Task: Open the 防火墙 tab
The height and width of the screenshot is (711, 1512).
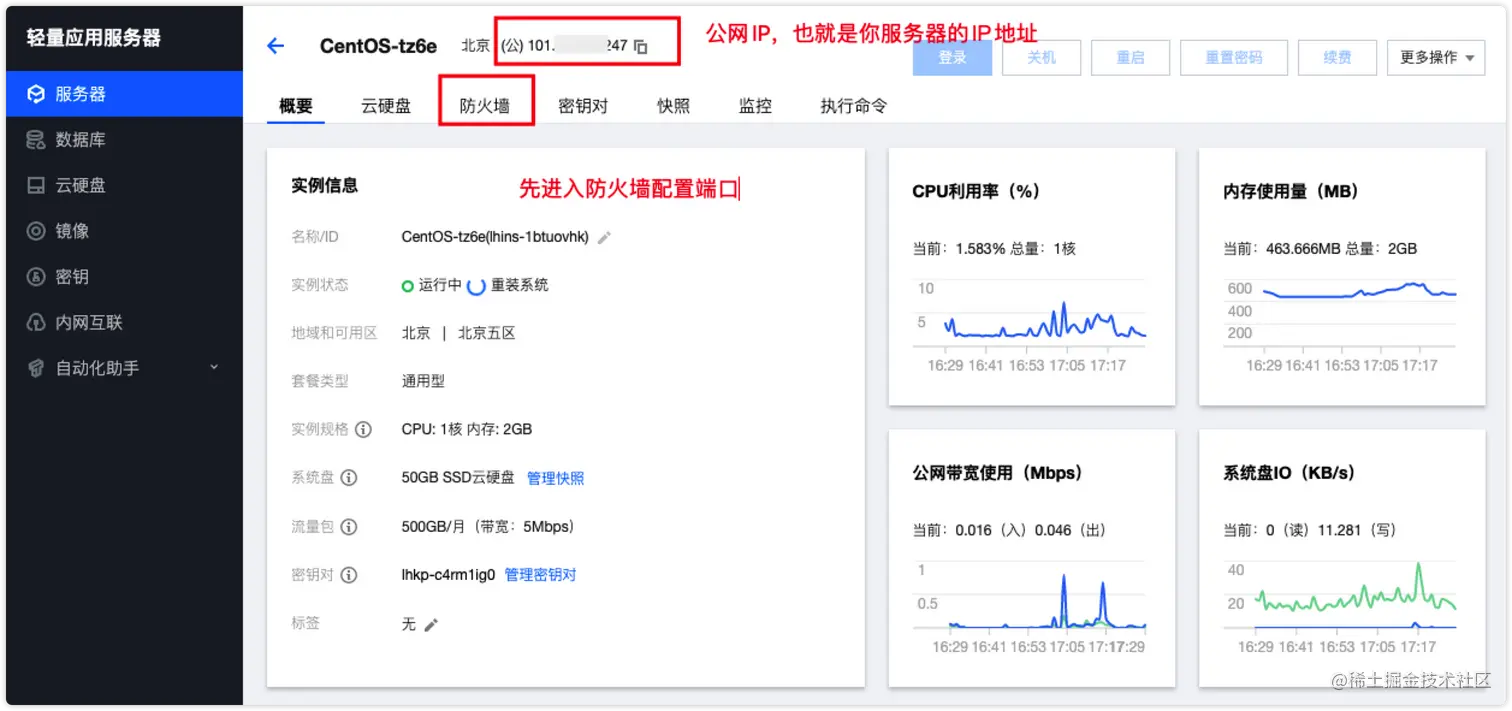Action: point(485,106)
